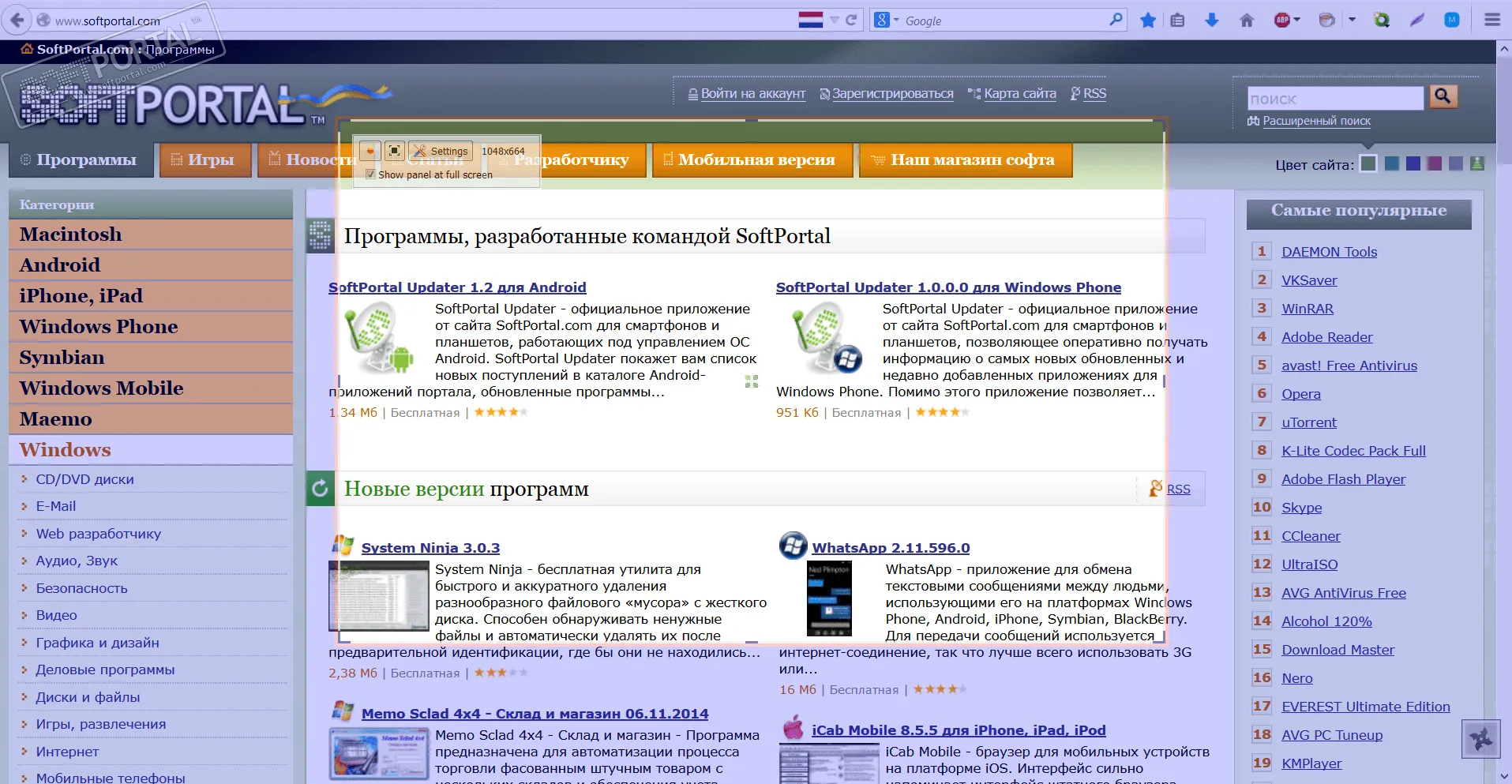Expand CD/DVD диски subcategory
This screenshot has width=1512, height=784.
click(84, 479)
